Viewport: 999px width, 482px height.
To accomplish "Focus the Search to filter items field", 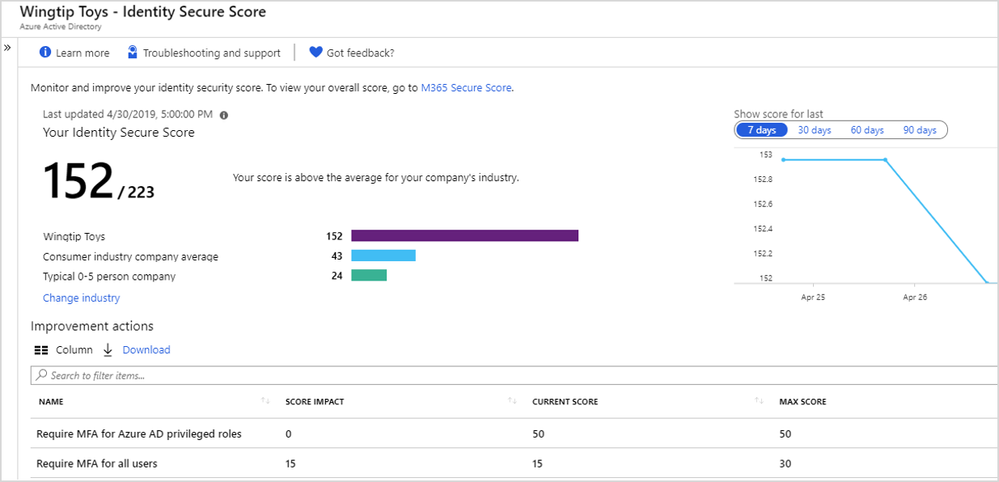I will tap(515, 376).
